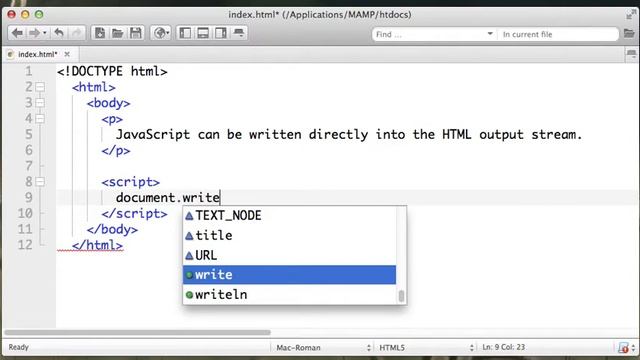Close the index.html* tab

[x=67, y=54]
